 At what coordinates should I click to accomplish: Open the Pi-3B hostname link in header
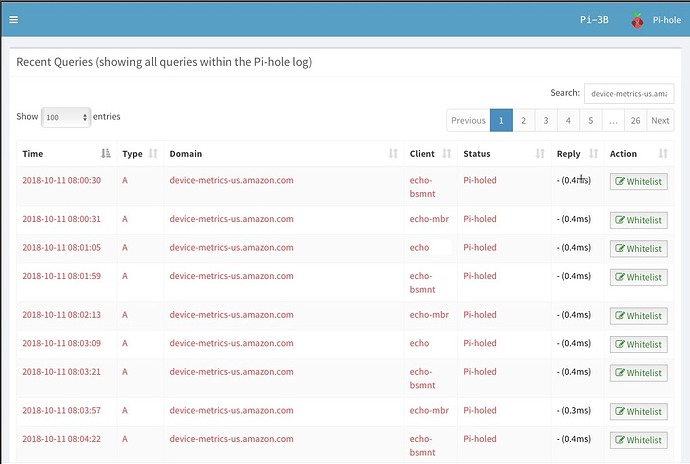pos(595,20)
